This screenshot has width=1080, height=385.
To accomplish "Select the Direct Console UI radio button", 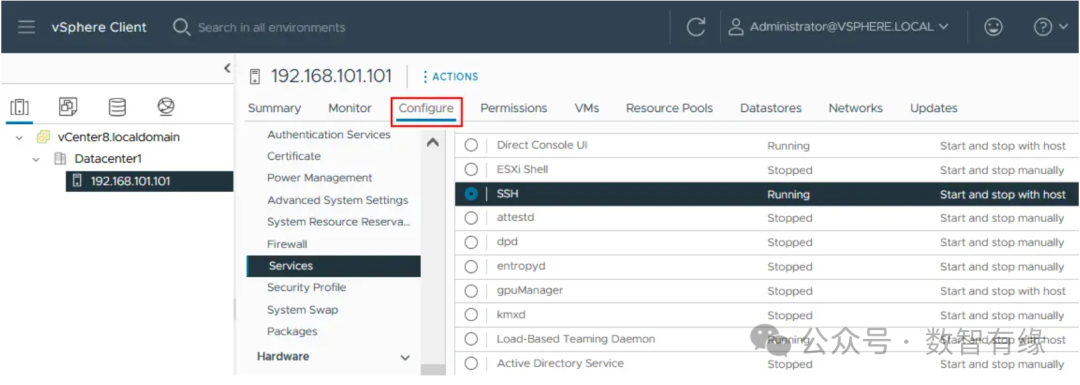I will pyautogui.click(x=471, y=145).
